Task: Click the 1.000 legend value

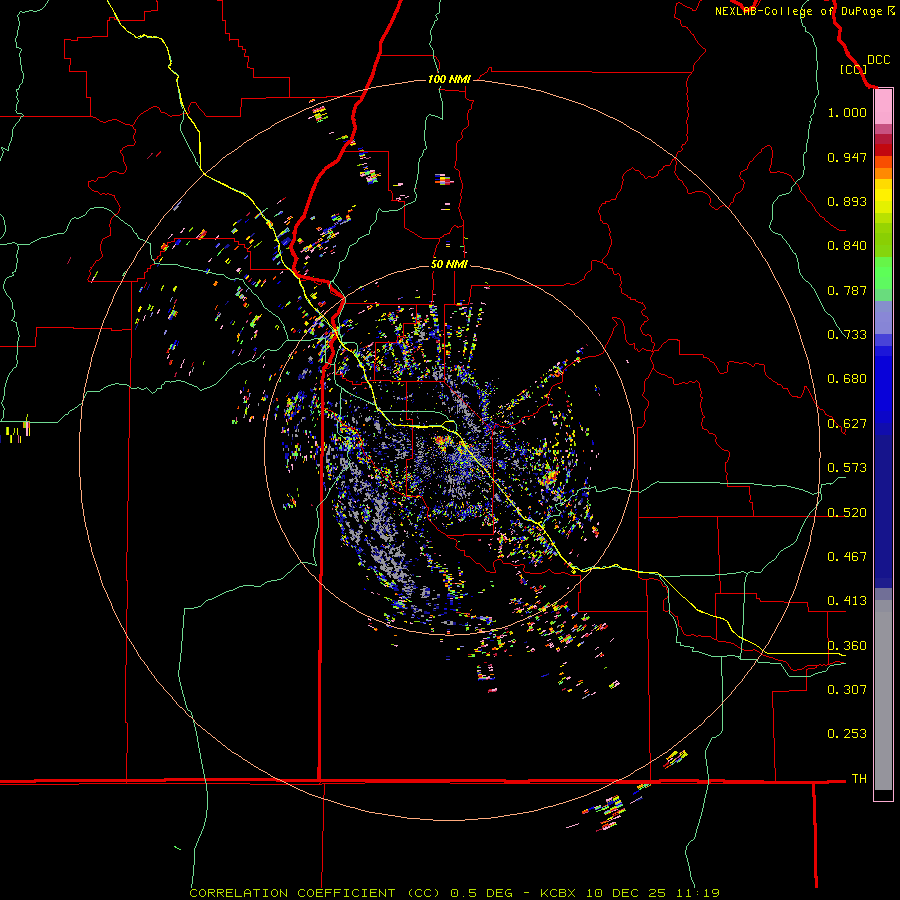Action: [x=847, y=112]
